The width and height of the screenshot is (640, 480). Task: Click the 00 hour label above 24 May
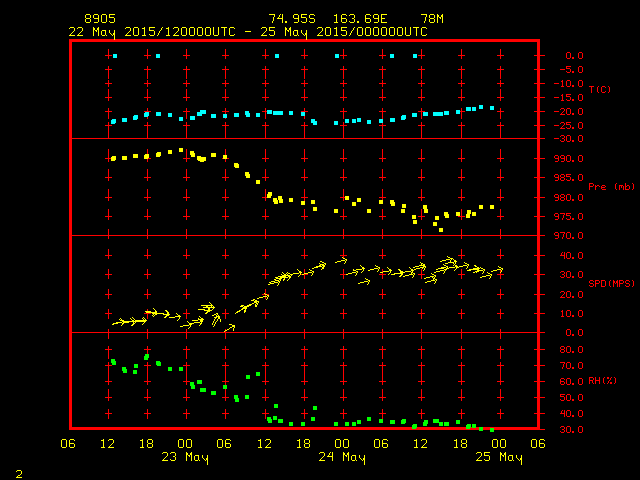[342, 444]
